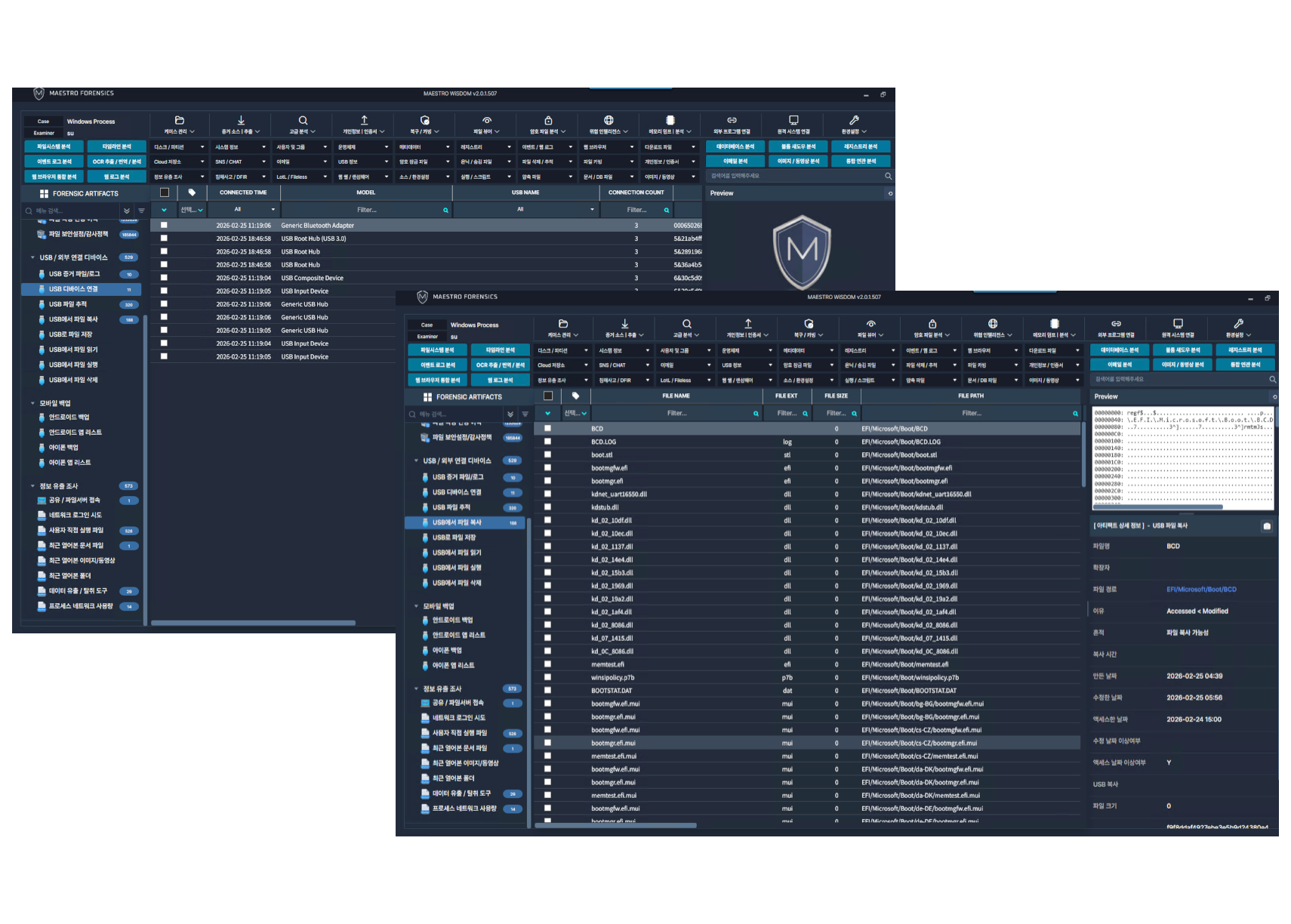
Task: Click 메모리 덤프 chip icon in front window
Action: point(1055,324)
